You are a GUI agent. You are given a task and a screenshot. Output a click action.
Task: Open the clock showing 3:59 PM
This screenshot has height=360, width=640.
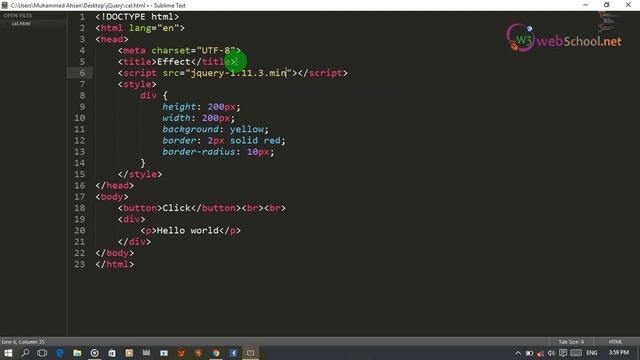tap(619, 353)
